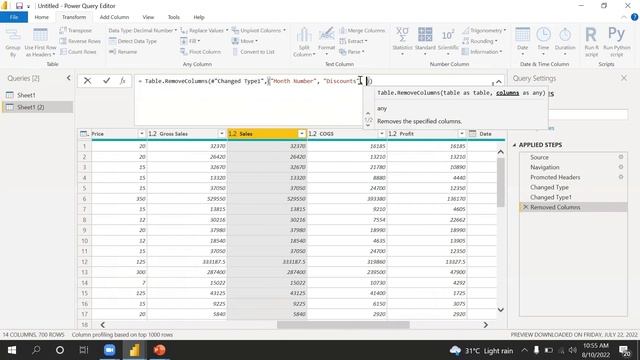Click Detect Data Type

pyautogui.click(x=133, y=41)
